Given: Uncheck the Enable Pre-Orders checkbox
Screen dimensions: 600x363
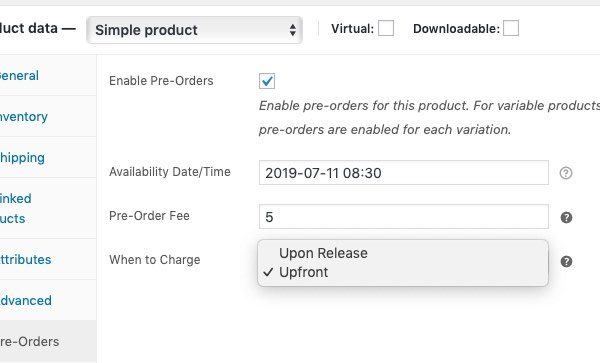Looking at the screenshot, I should tap(267, 81).
